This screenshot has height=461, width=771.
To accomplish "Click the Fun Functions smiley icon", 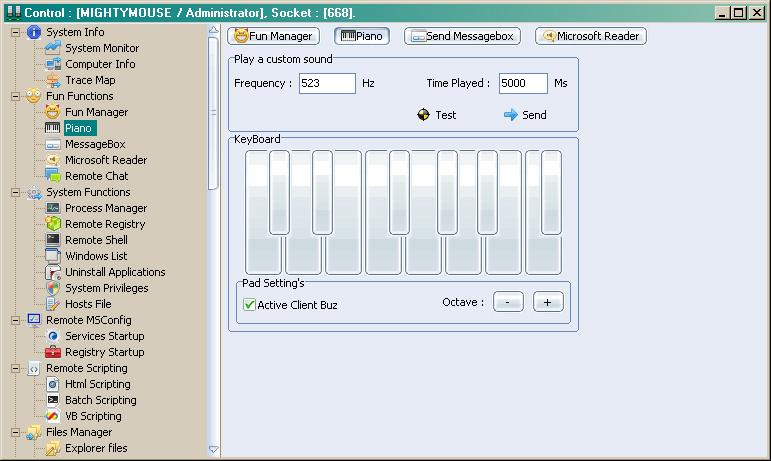I will point(34,96).
